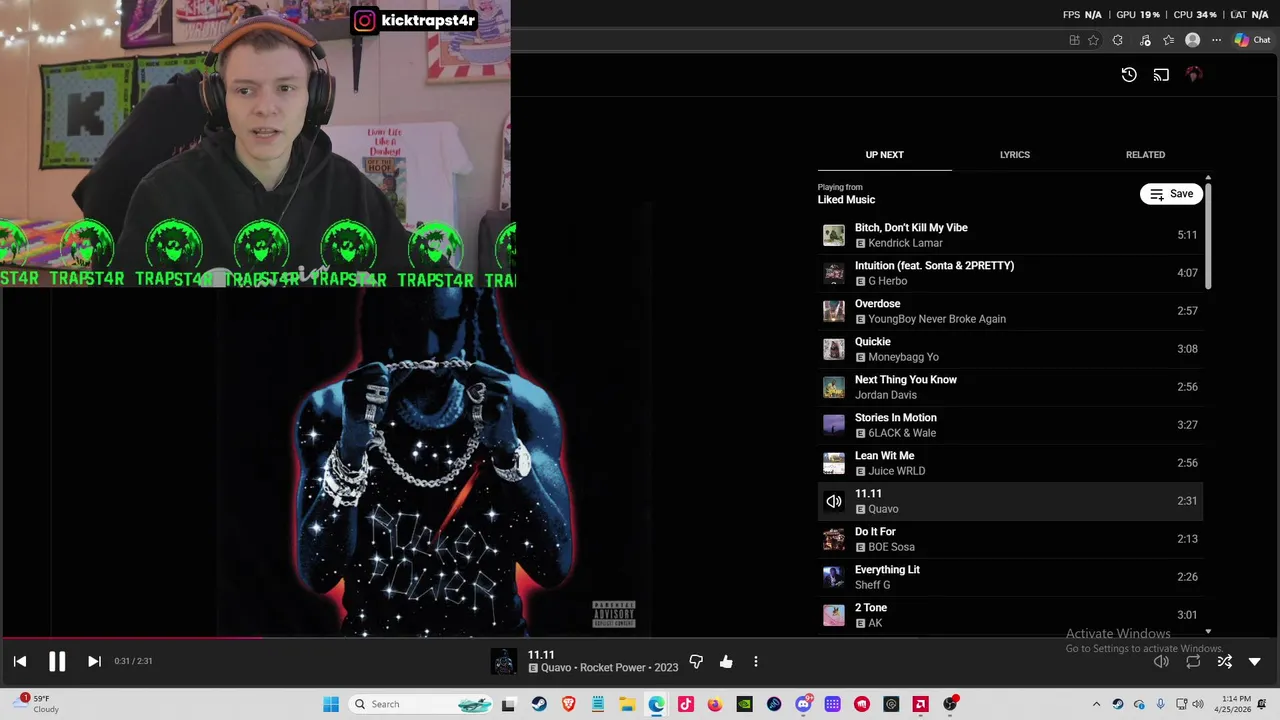Dislike the song 11.11

coord(696,661)
